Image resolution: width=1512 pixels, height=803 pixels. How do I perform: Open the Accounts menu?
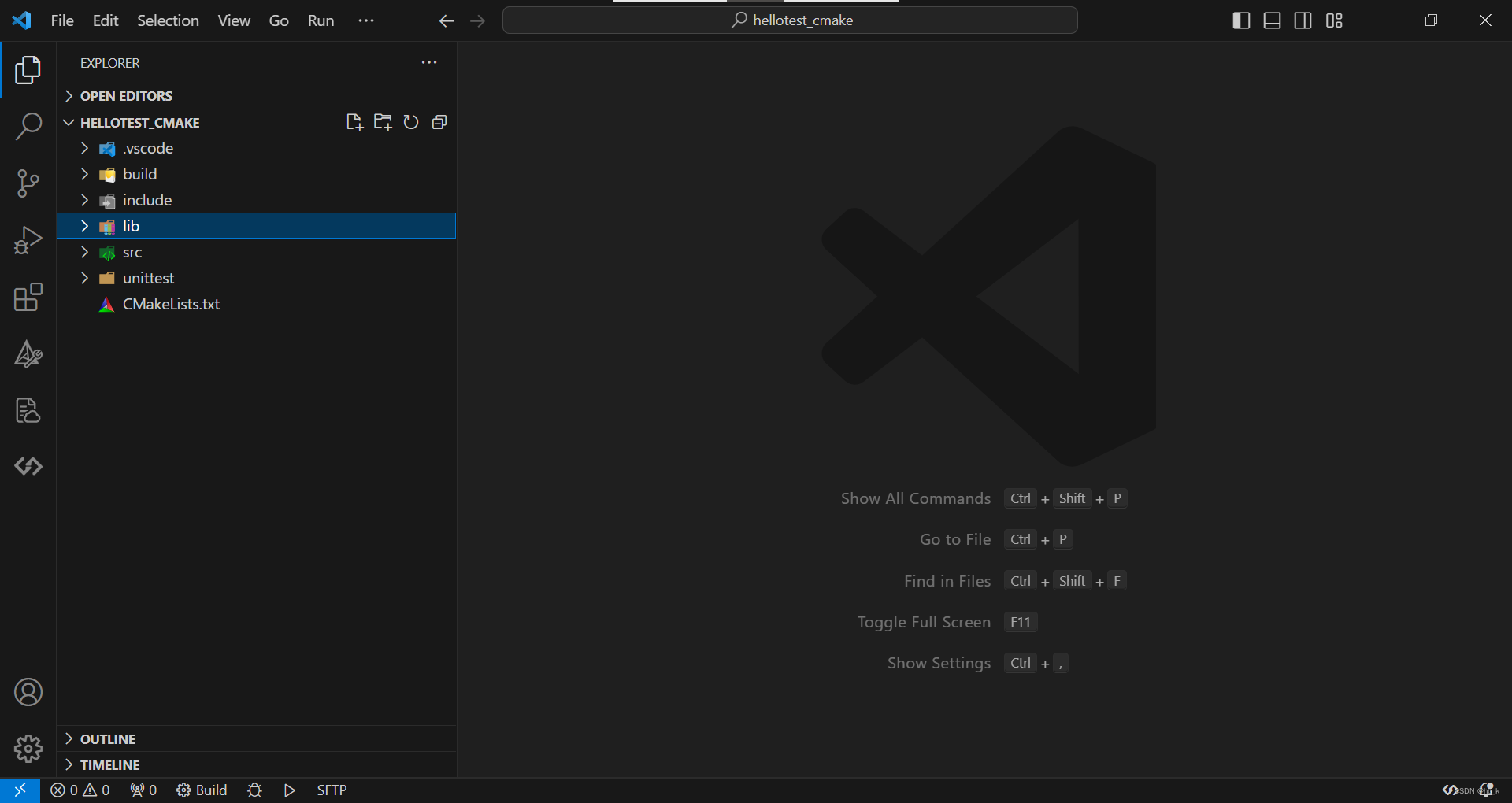pyautogui.click(x=28, y=692)
